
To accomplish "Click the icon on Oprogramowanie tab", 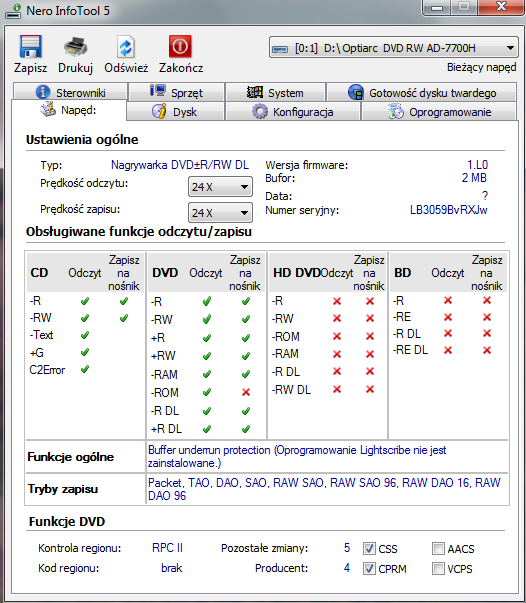I will (396, 112).
